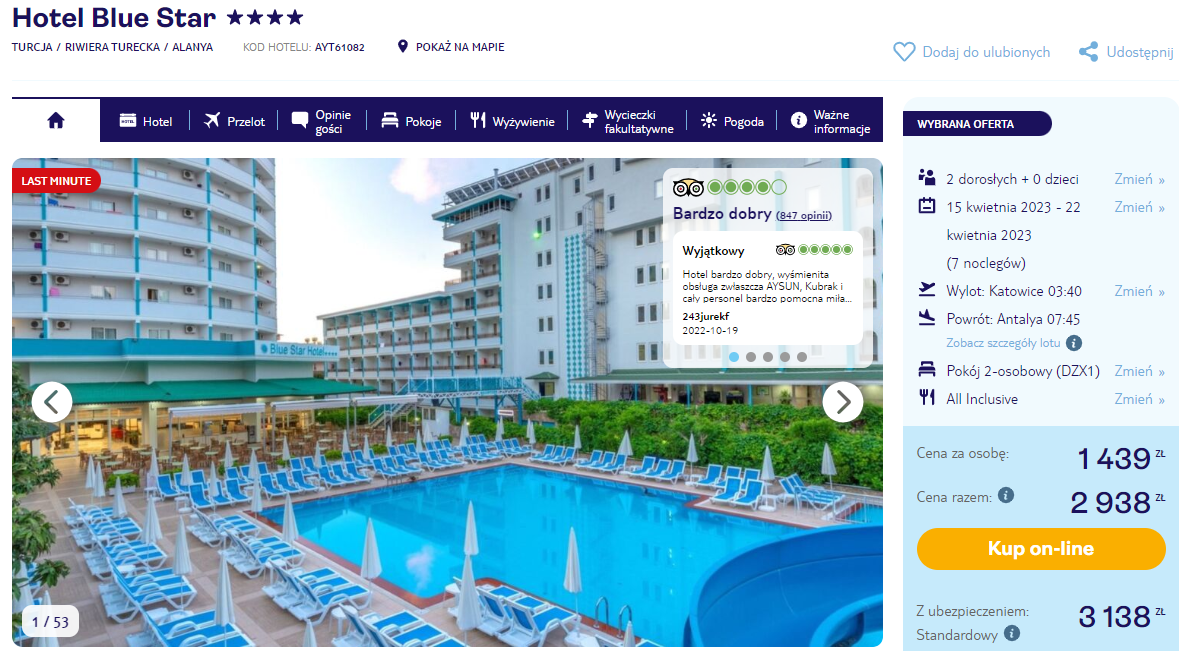This screenshot has width=1179, height=651.
Task: Change All Inclusive board via Zmień
Action: tap(1139, 399)
